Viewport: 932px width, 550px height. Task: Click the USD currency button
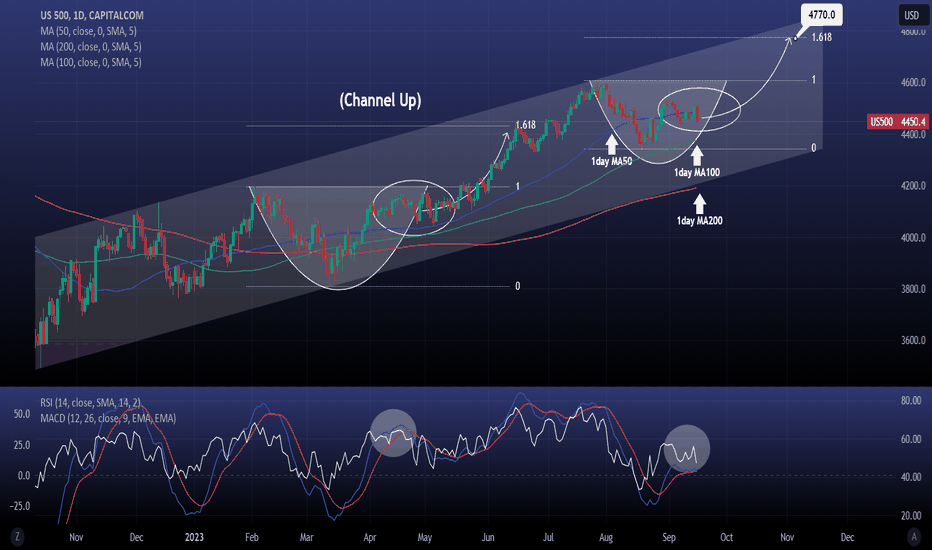point(911,15)
